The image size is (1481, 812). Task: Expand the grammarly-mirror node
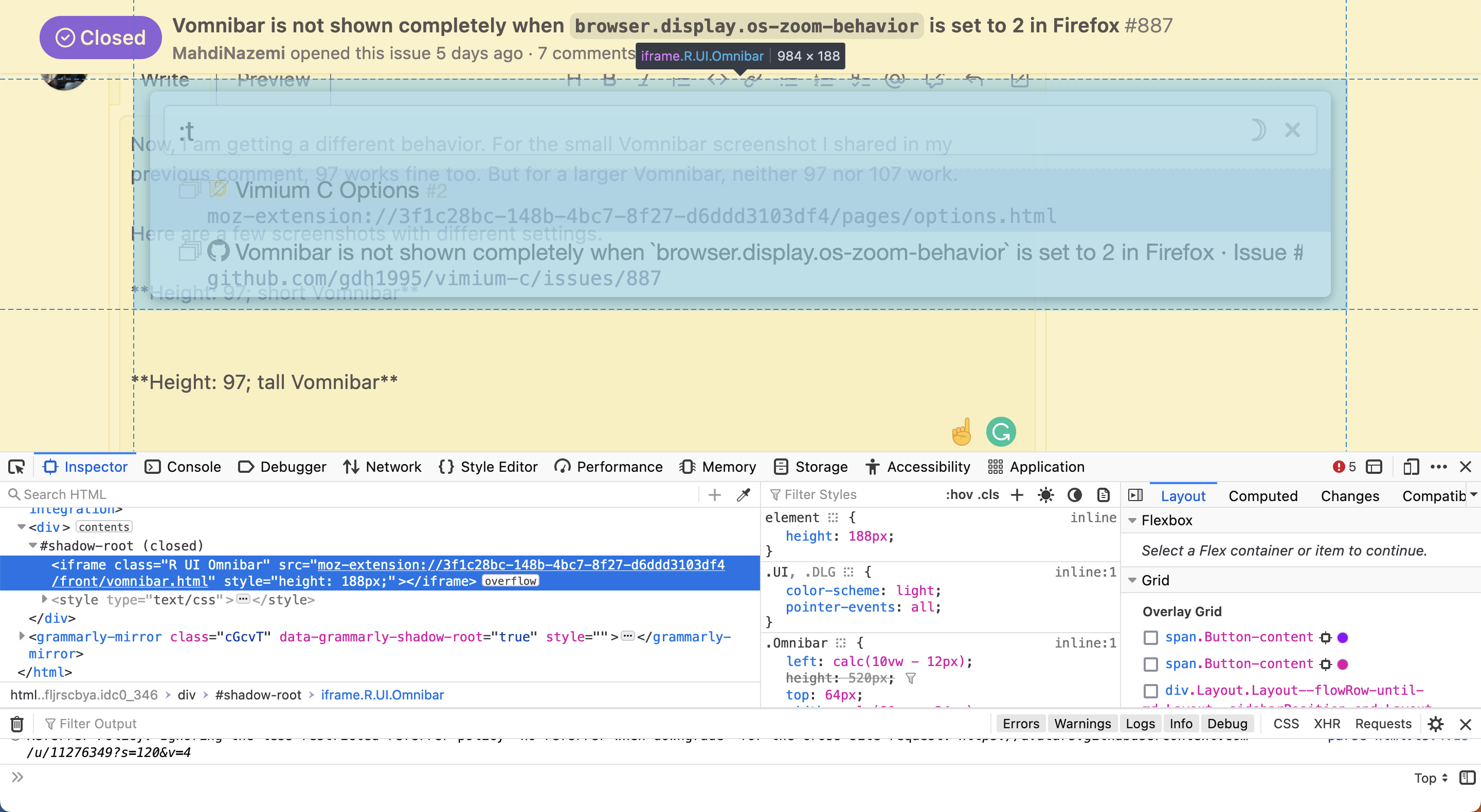21,636
